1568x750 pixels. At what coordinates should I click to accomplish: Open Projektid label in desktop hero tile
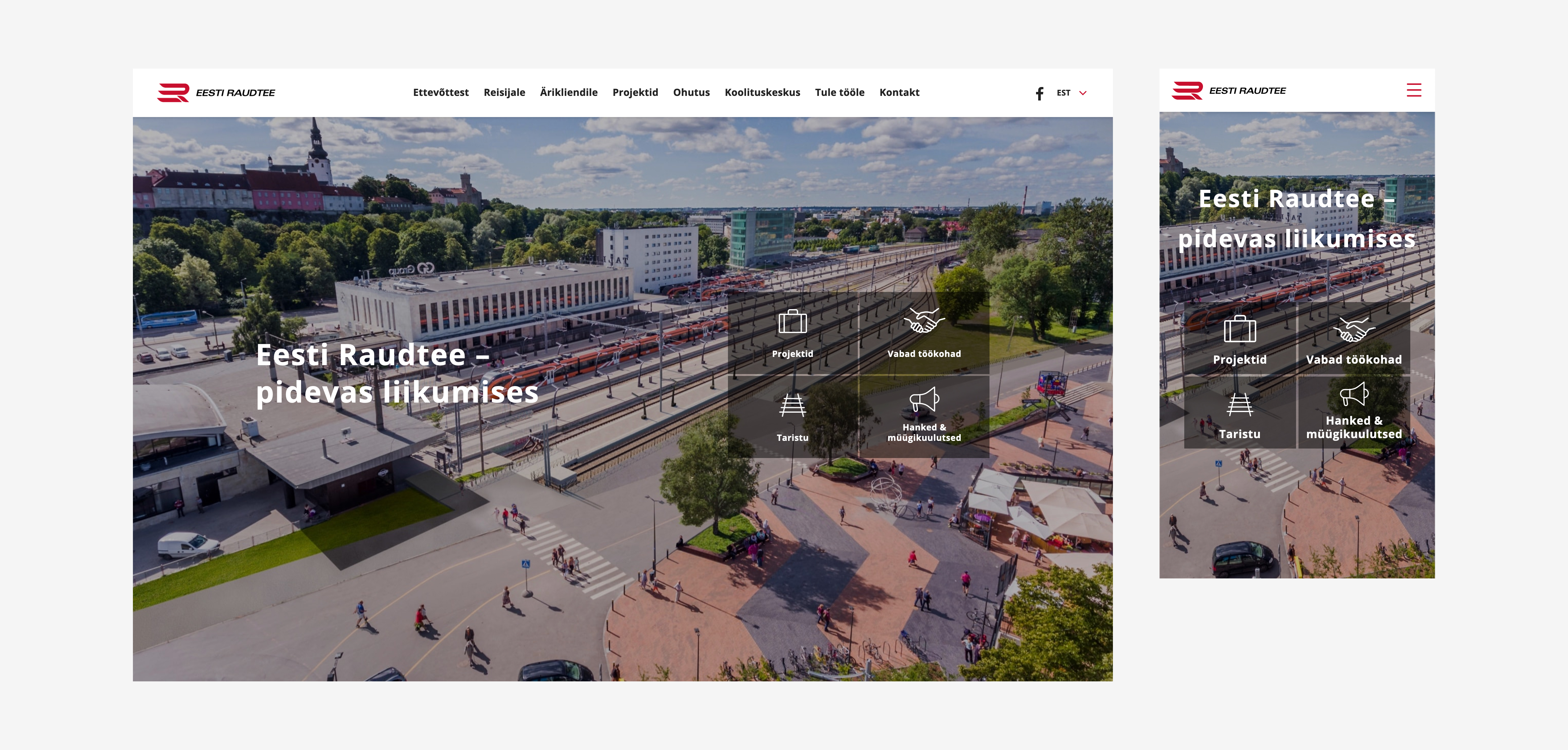point(793,354)
